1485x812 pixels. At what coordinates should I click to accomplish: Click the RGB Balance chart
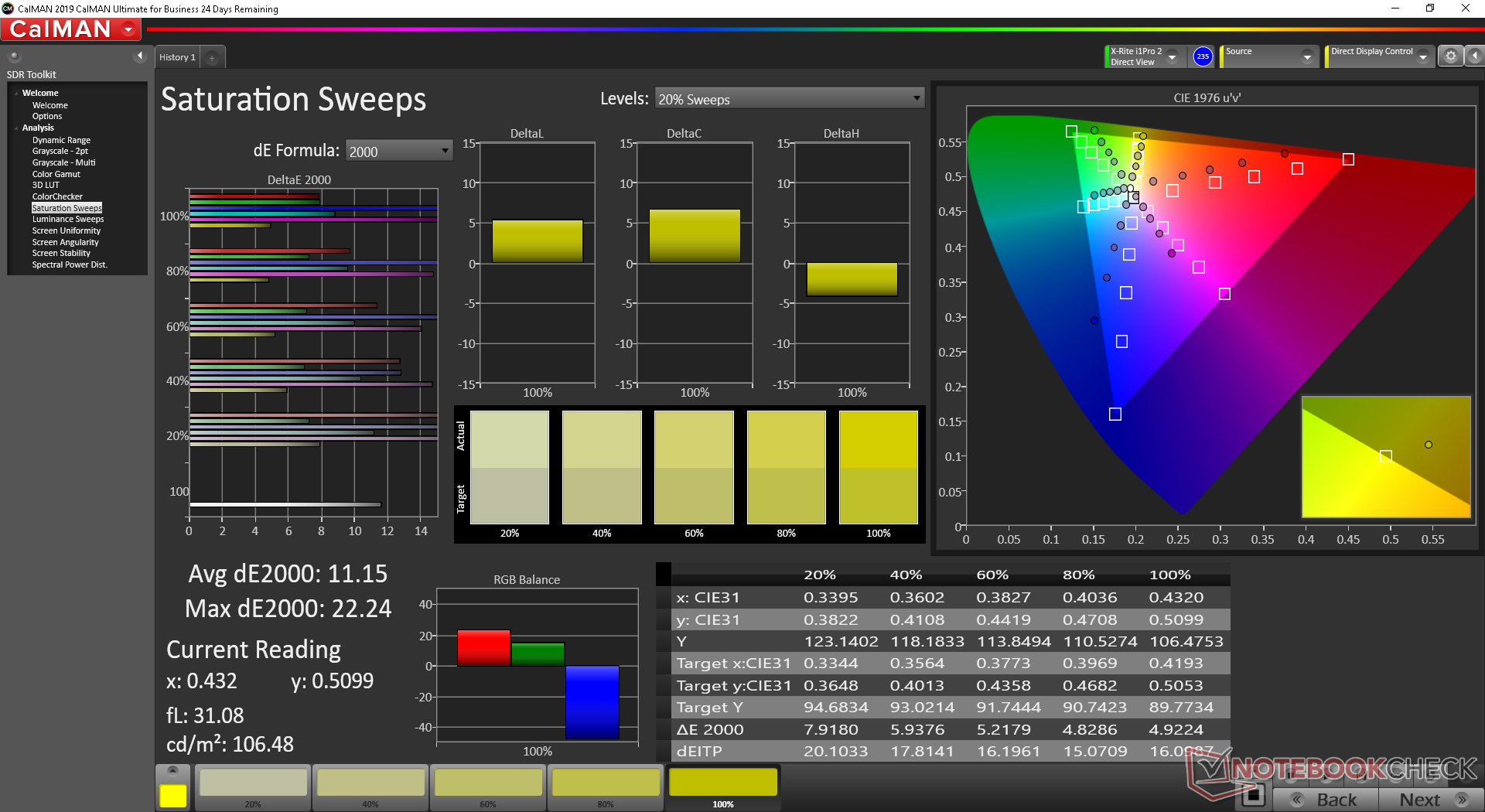click(x=538, y=666)
